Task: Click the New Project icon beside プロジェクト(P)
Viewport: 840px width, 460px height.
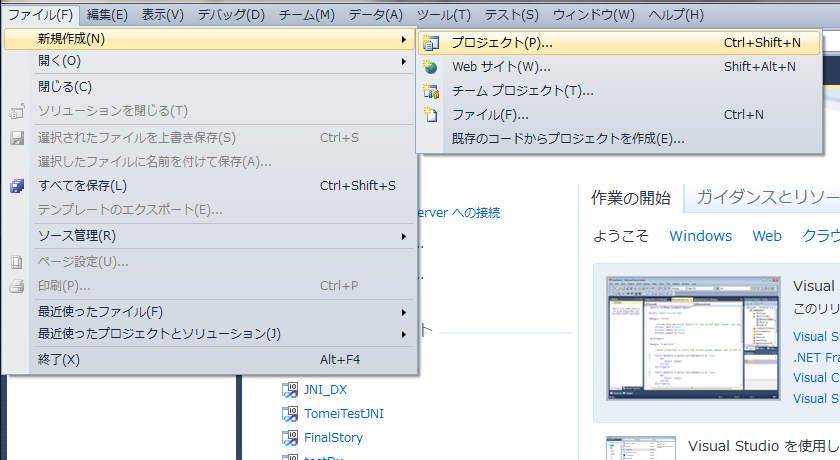Action: (x=430, y=43)
